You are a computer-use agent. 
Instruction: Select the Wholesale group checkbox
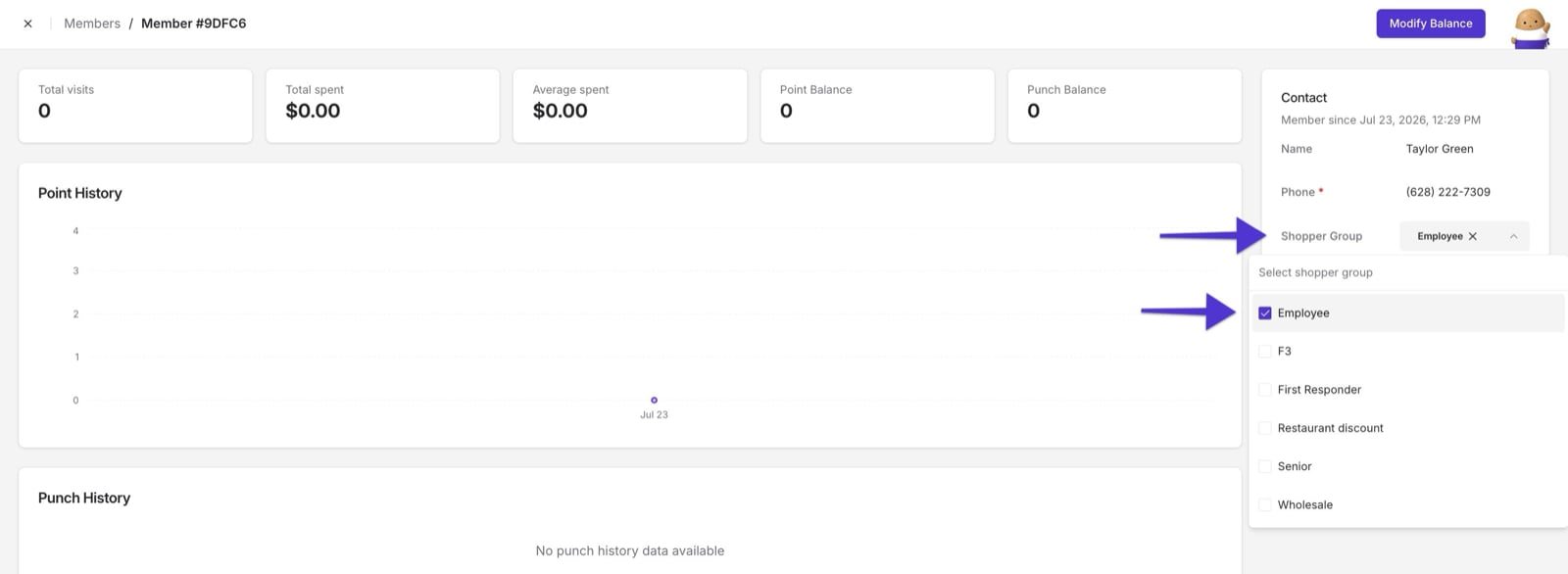coord(1265,504)
